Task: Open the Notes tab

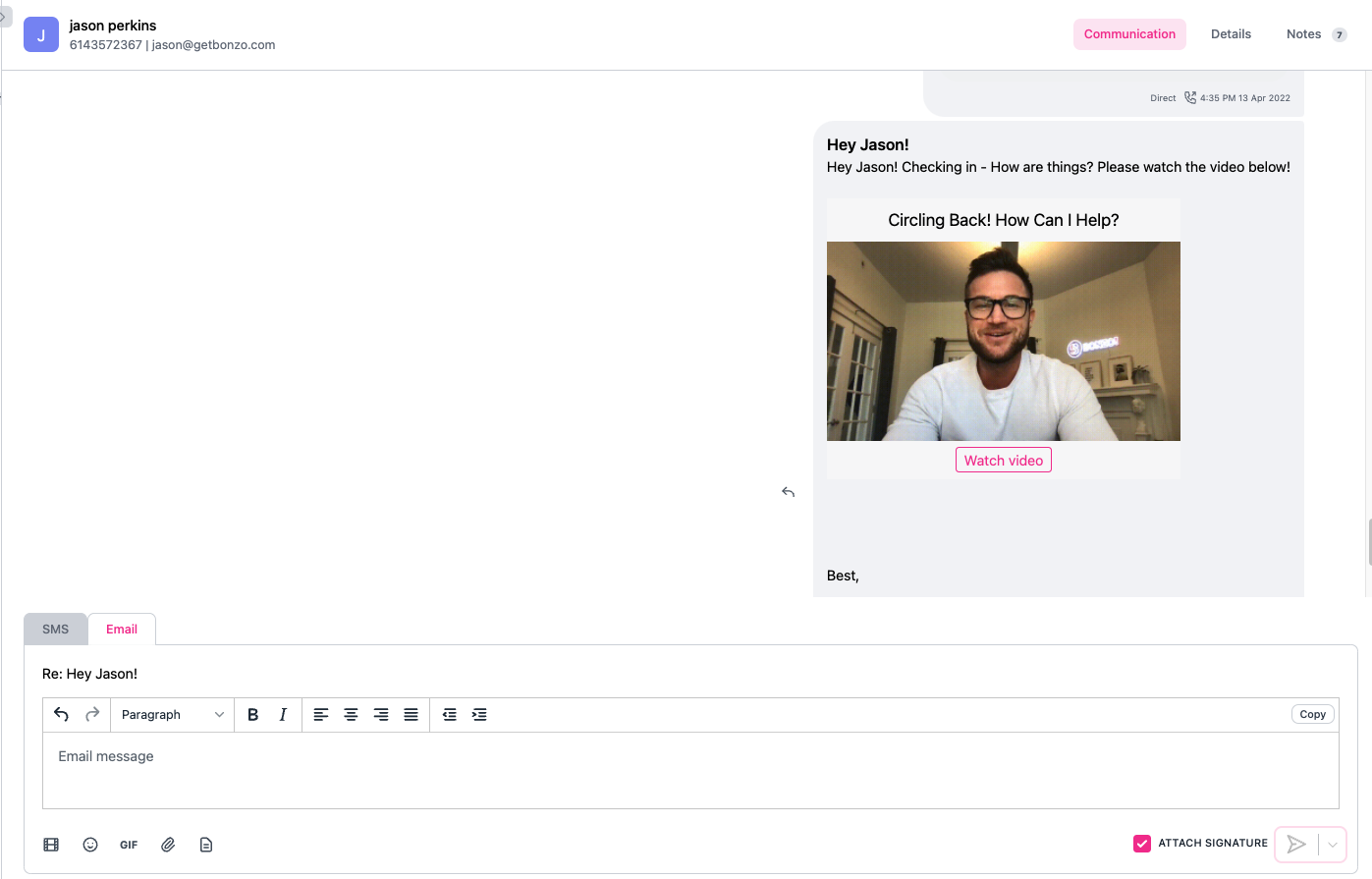Action: click(1316, 34)
